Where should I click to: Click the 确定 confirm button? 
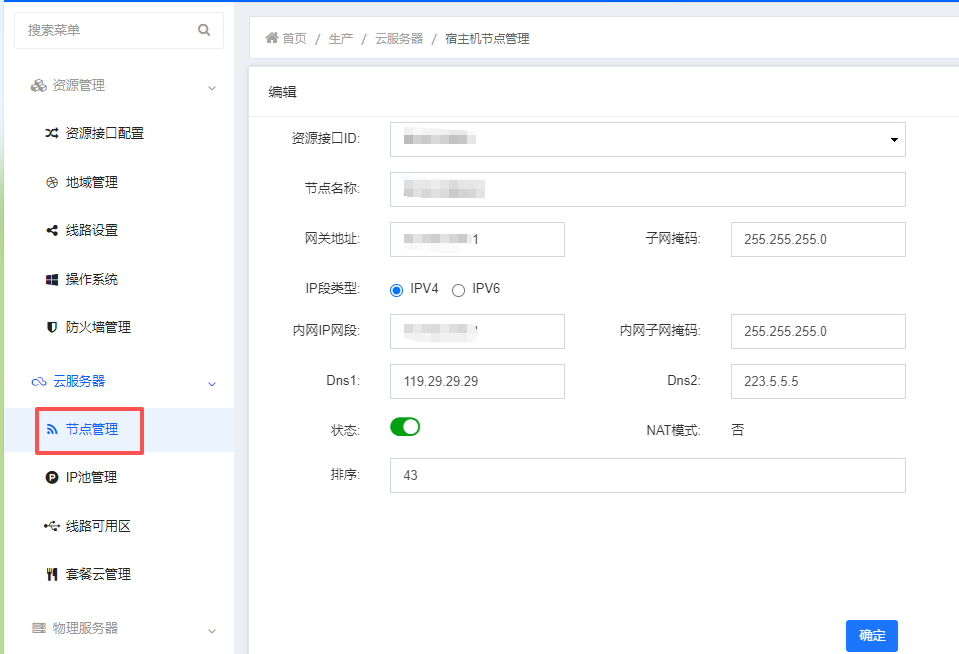(x=871, y=635)
